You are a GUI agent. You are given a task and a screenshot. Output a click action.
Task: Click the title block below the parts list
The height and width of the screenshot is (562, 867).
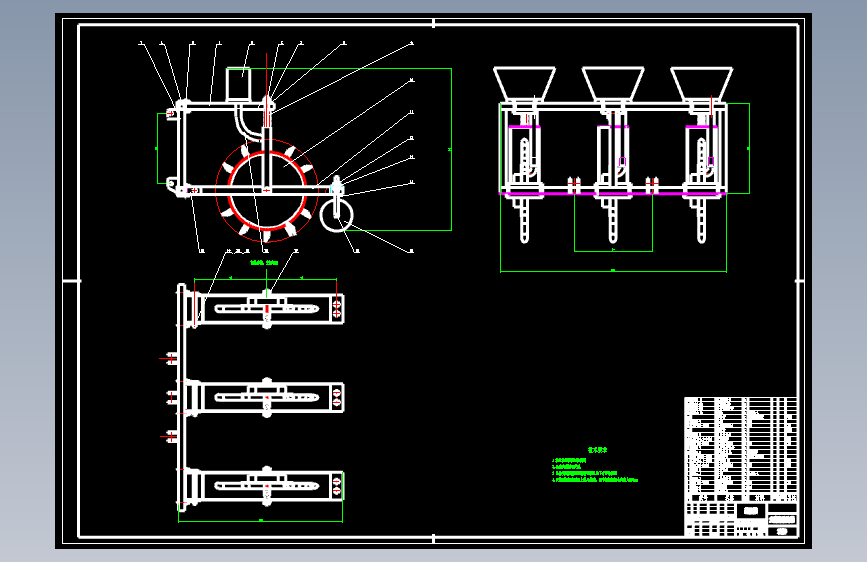tap(741, 519)
